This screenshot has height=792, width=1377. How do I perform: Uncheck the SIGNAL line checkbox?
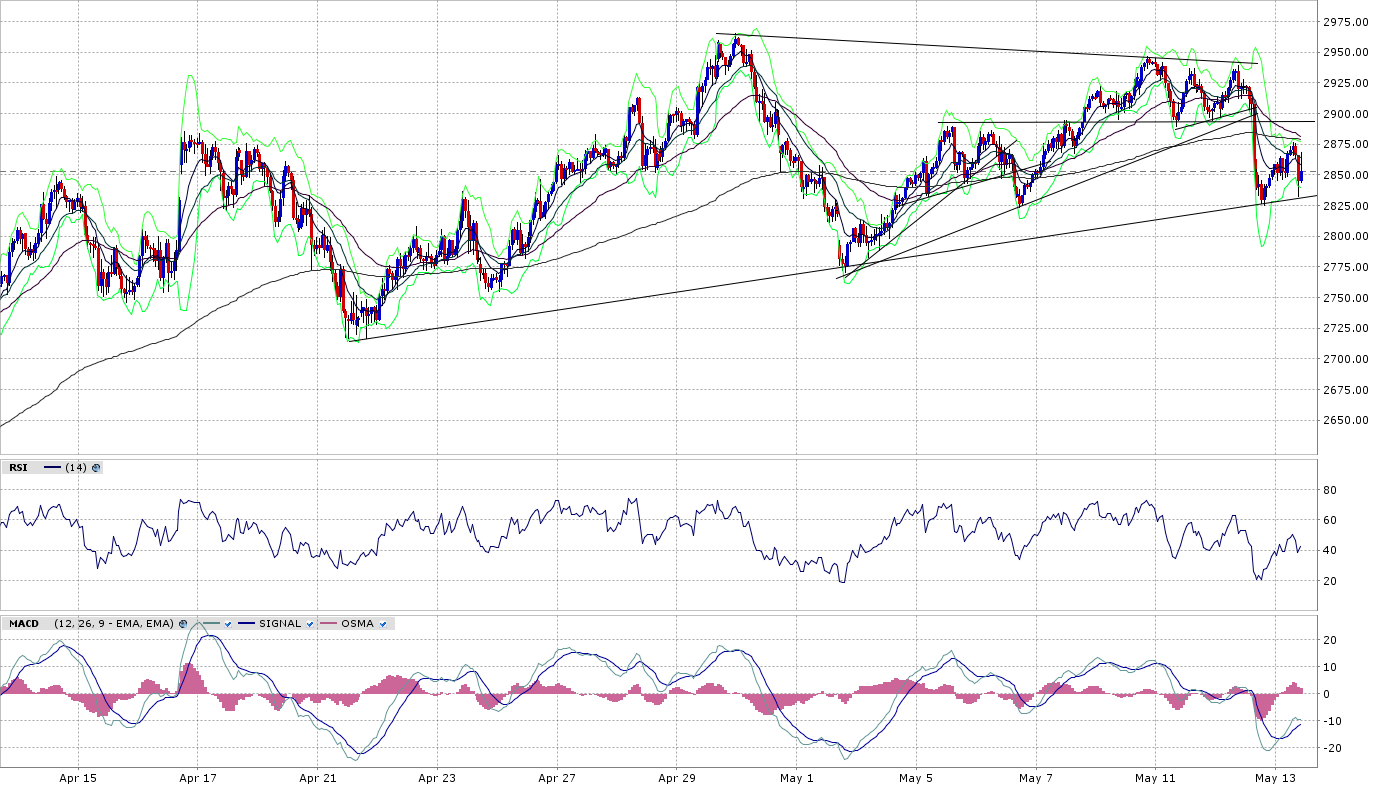[310, 624]
